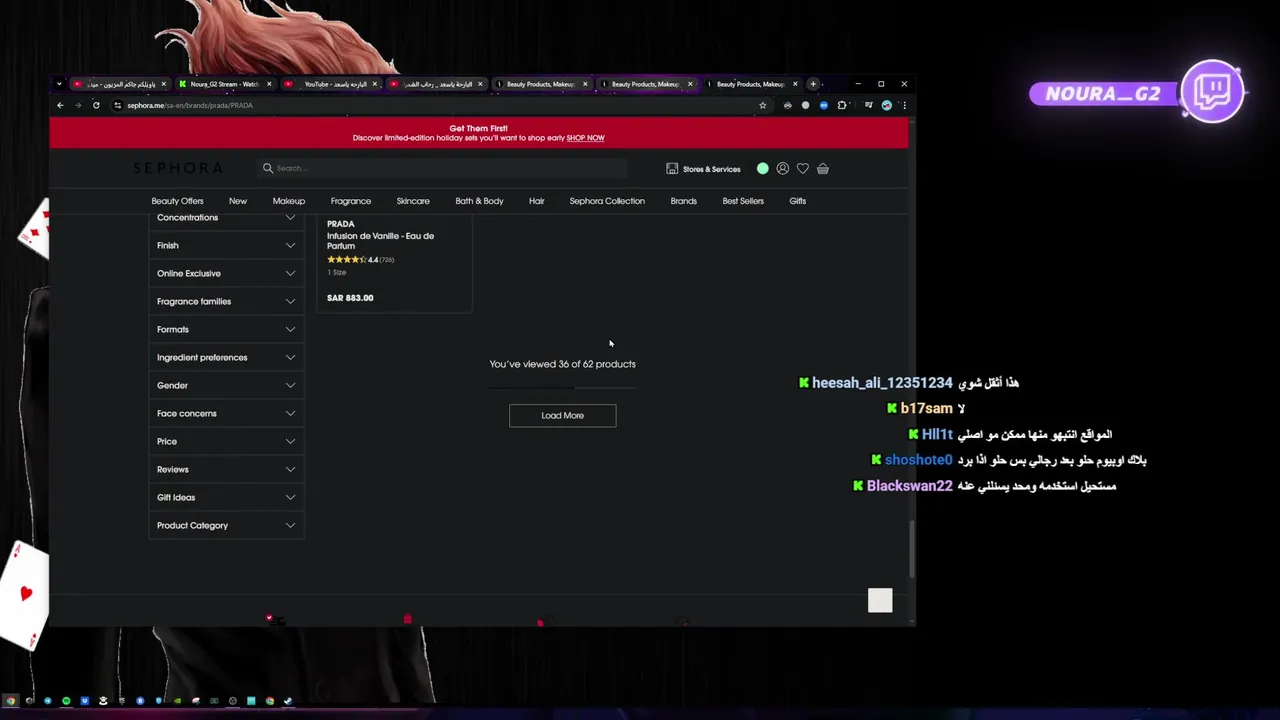The width and height of the screenshot is (1280, 720).
Task: Click the scroll-to-top white square button
Action: click(880, 600)
